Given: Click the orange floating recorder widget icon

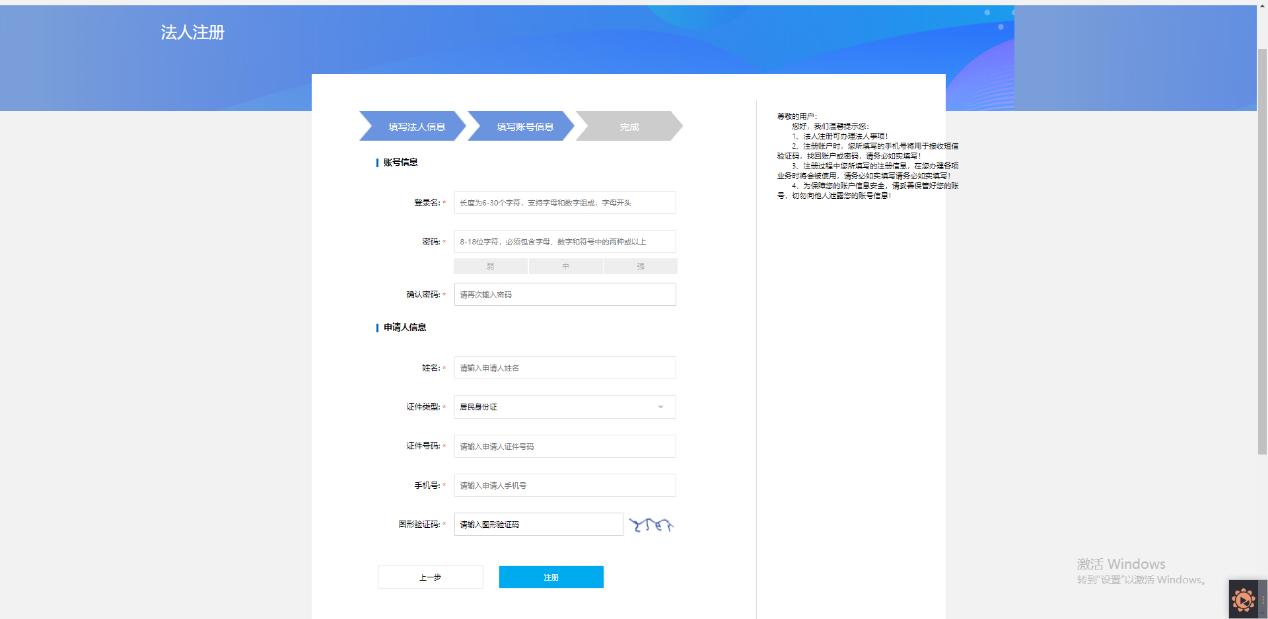Looking at the screenshot, I should pyautogui.click(x=1244, y=600).
